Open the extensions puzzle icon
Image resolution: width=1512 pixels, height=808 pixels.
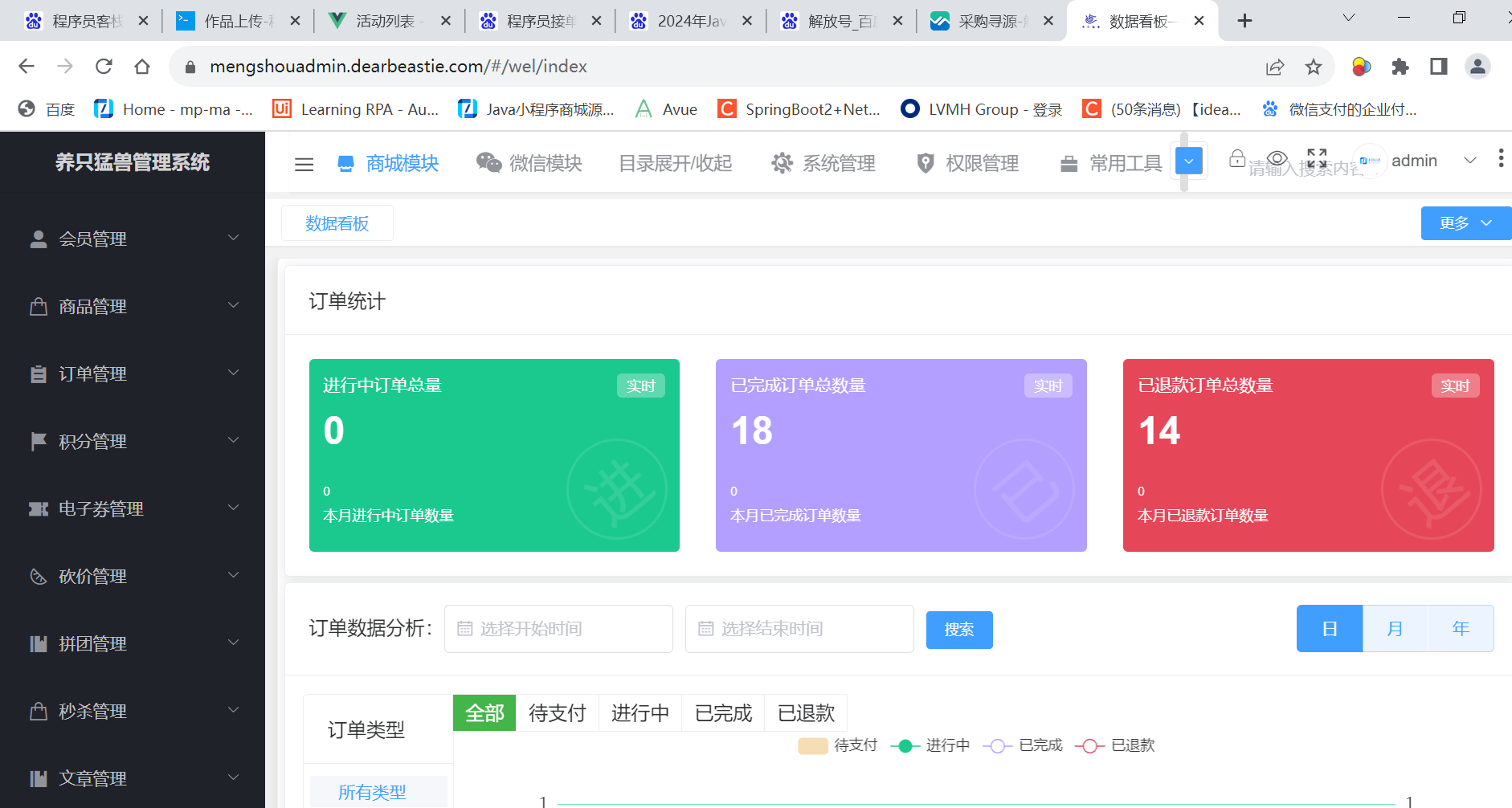click(1400, 67)
